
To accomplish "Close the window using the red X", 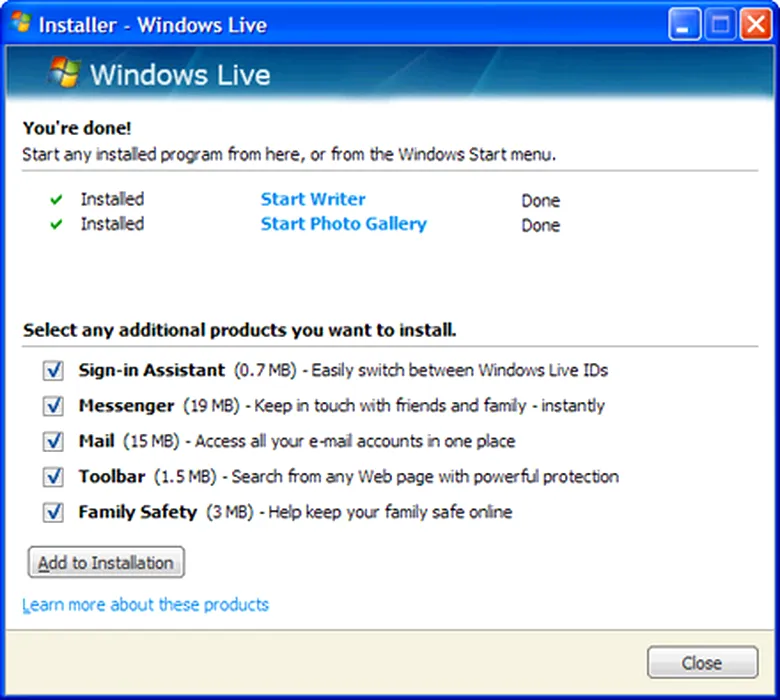I will coord(753,25).
